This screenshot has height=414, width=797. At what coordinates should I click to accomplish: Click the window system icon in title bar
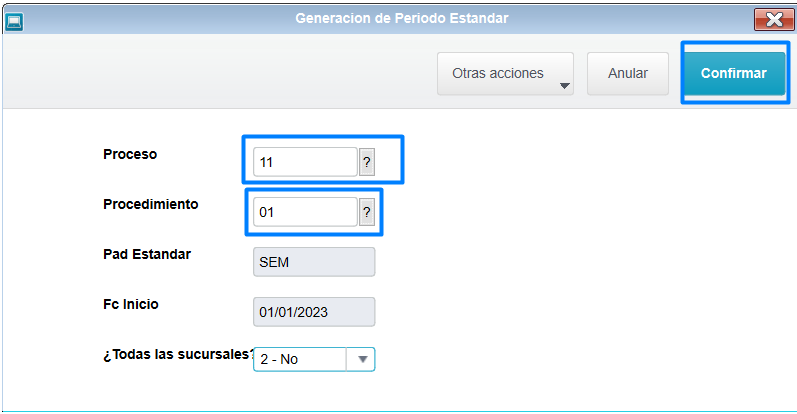tap(14, 20)
